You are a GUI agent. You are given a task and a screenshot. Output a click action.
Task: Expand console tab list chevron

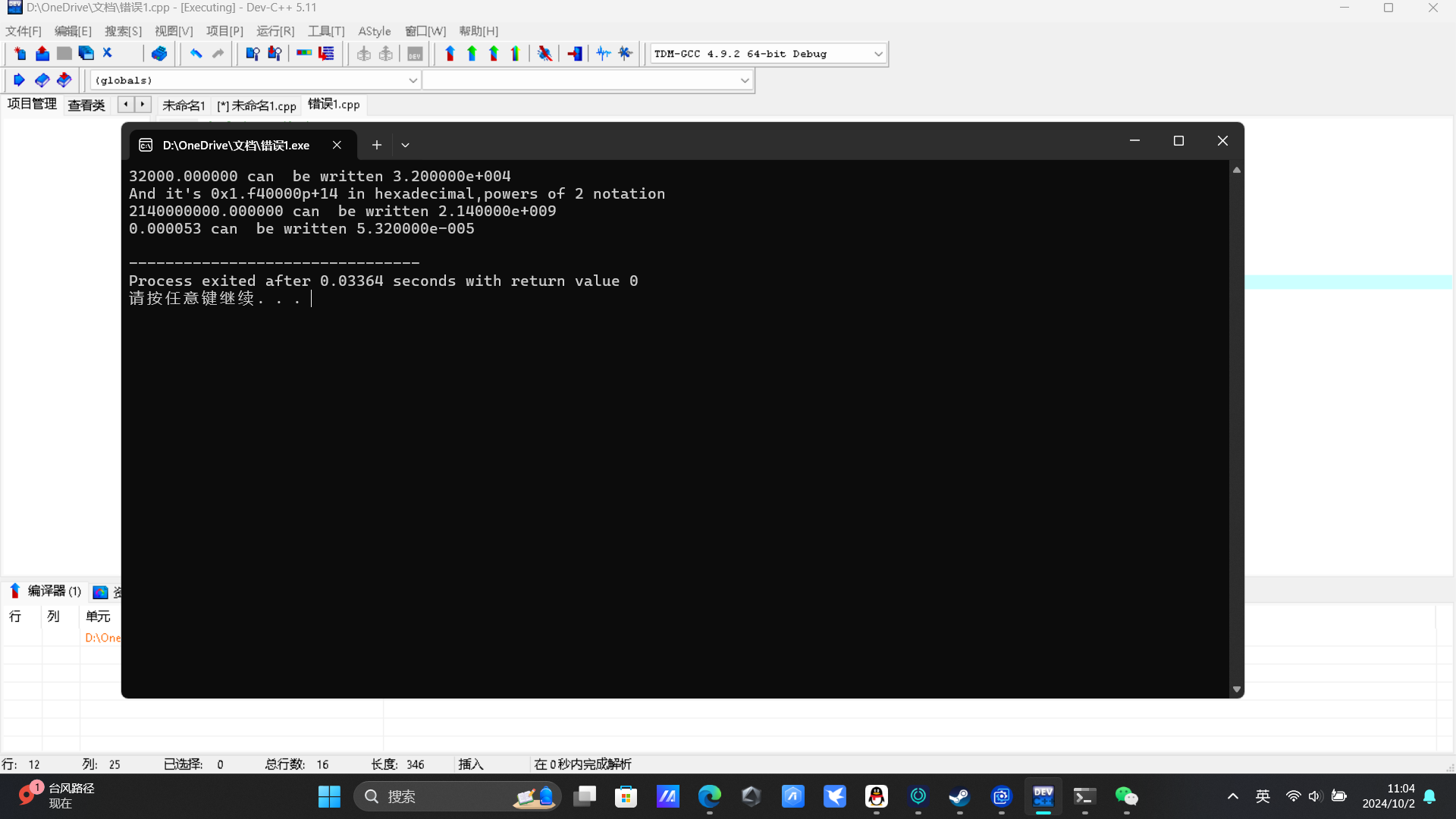coord(405,145)
